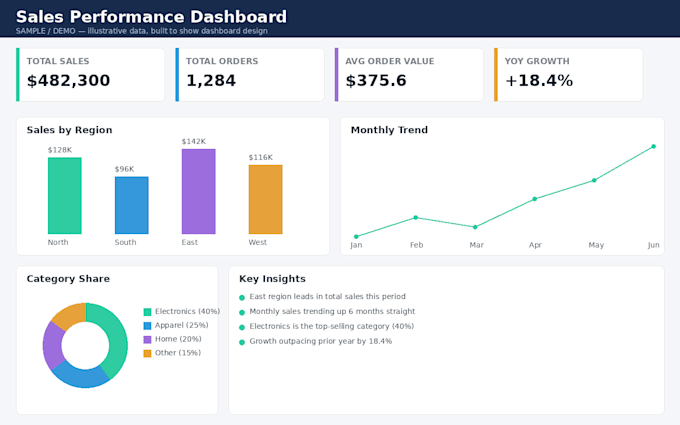
Task: Click the green North bar
Action: point(65,196)
